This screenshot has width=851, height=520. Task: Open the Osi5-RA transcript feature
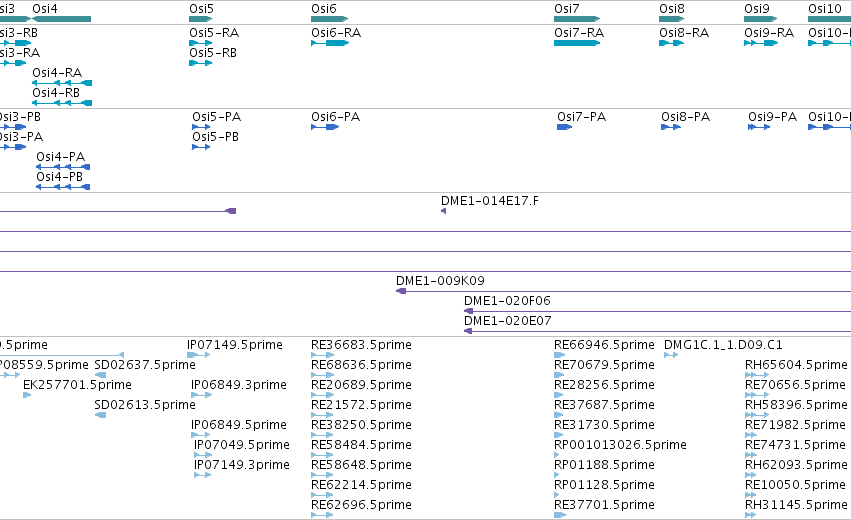click(201, 43)
